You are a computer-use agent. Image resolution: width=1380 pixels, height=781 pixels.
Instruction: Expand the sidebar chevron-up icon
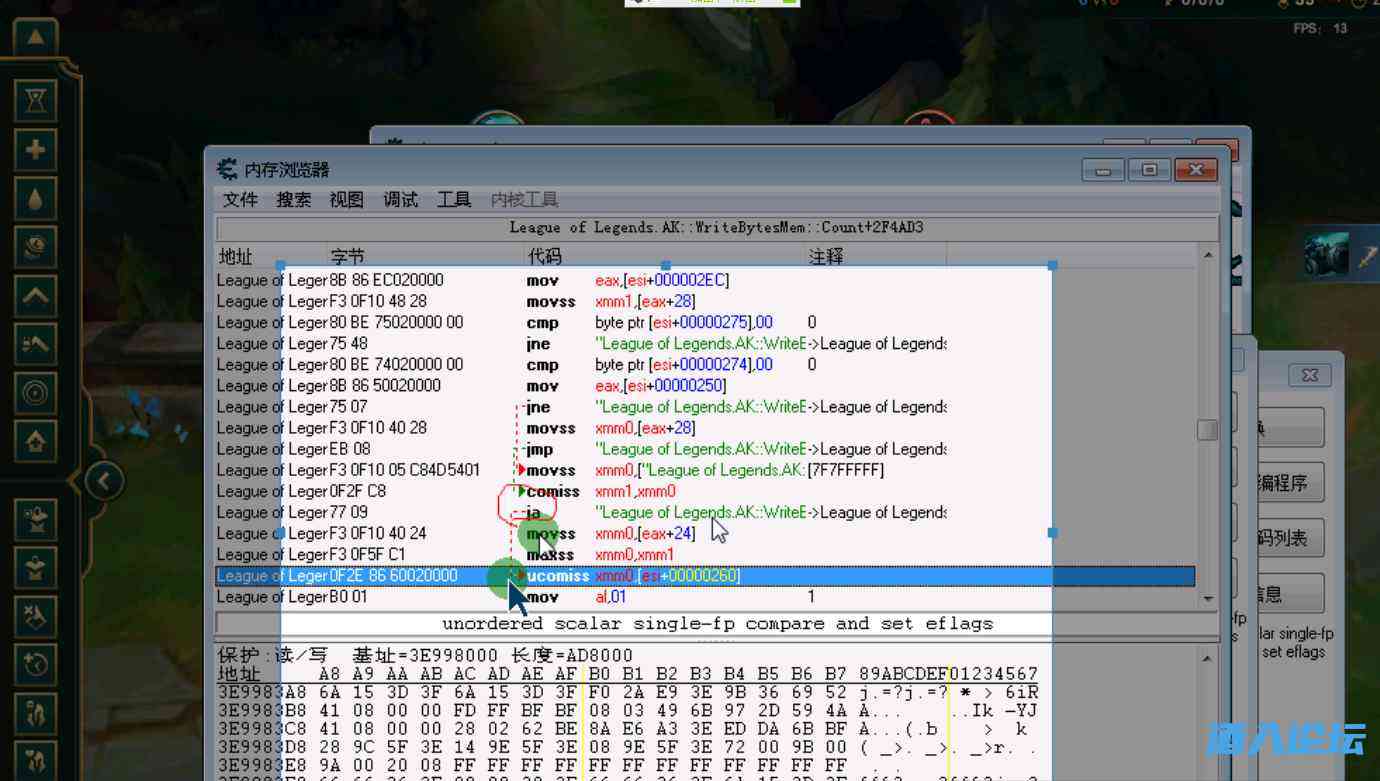pos(36,295)
